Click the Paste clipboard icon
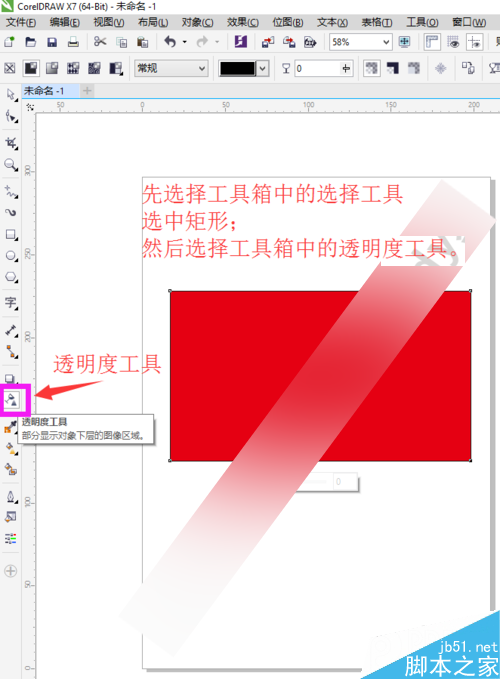 142,42
